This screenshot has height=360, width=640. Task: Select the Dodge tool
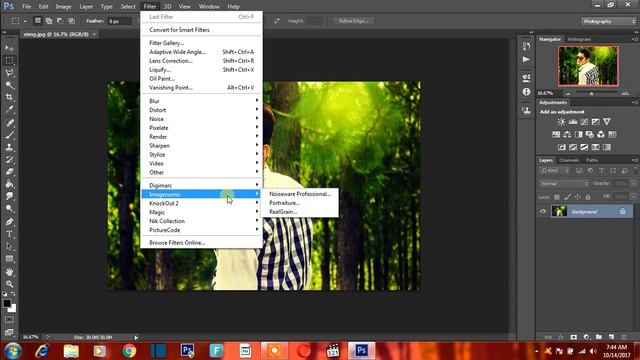point(9,209)
